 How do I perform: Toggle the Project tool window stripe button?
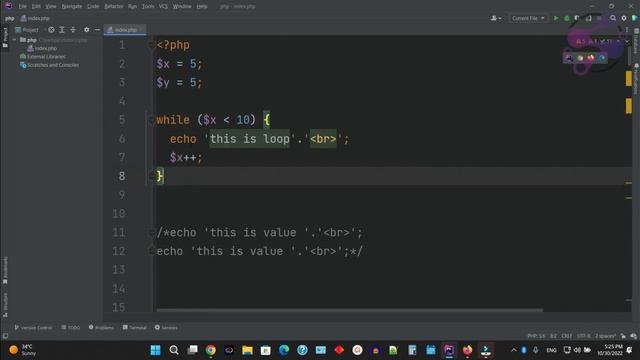[x=5, y=38]
